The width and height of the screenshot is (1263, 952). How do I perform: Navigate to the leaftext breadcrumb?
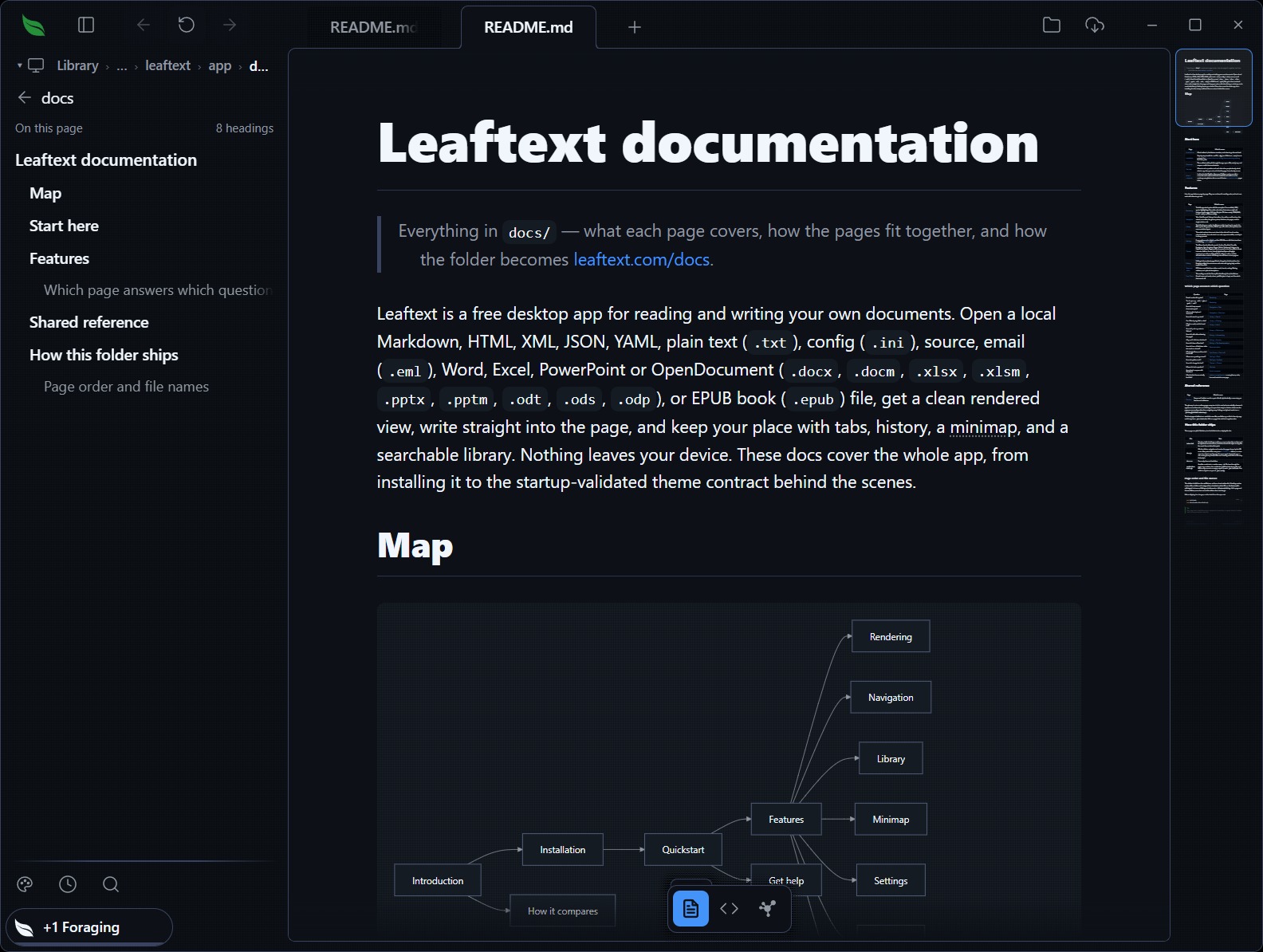pyautogui.click(x=167, y=65)
